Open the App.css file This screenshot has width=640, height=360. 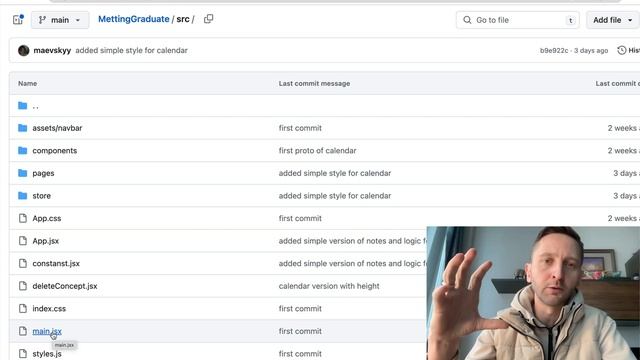(47, 218)
